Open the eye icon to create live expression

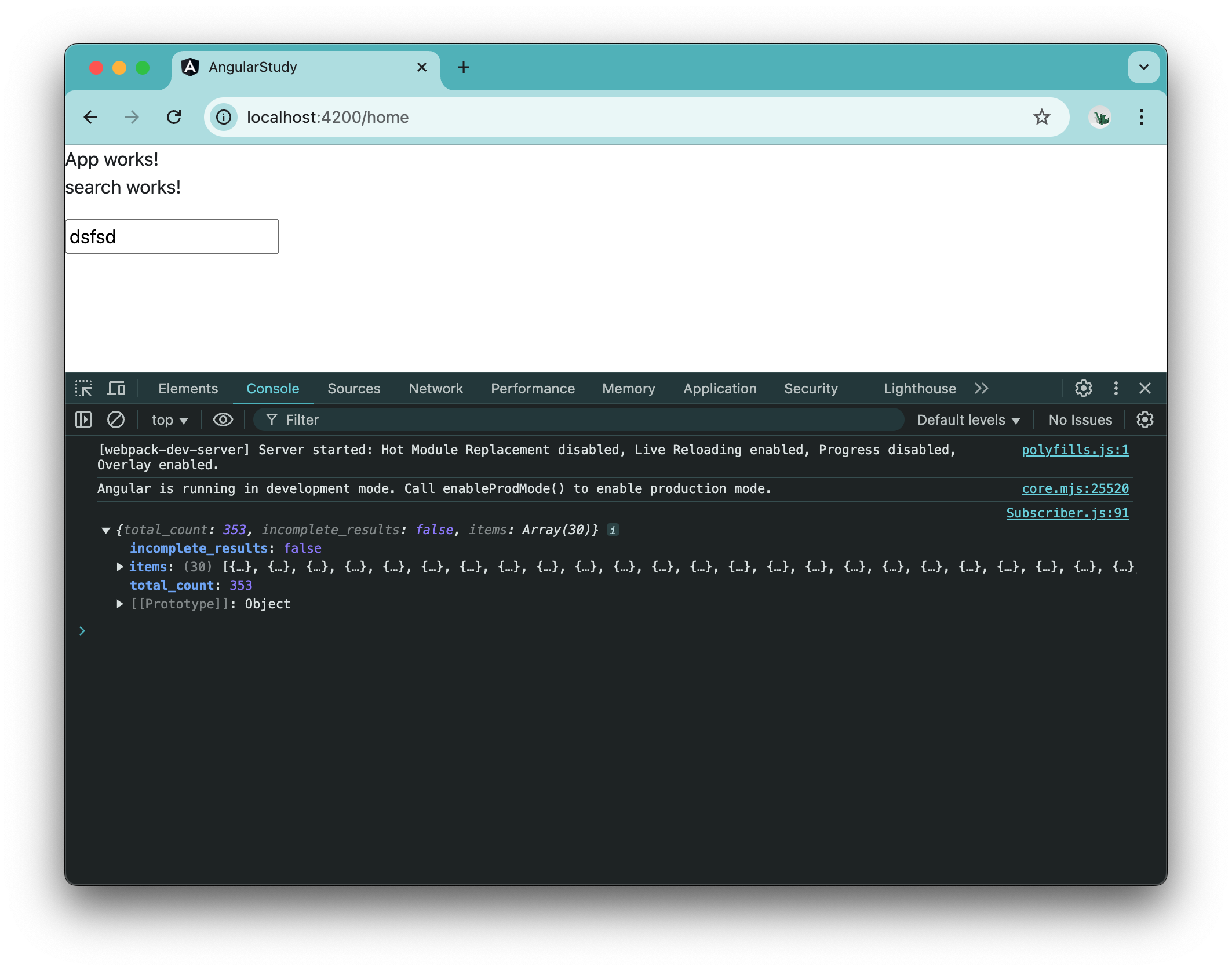pyautogui.click(x=223, y=419)
